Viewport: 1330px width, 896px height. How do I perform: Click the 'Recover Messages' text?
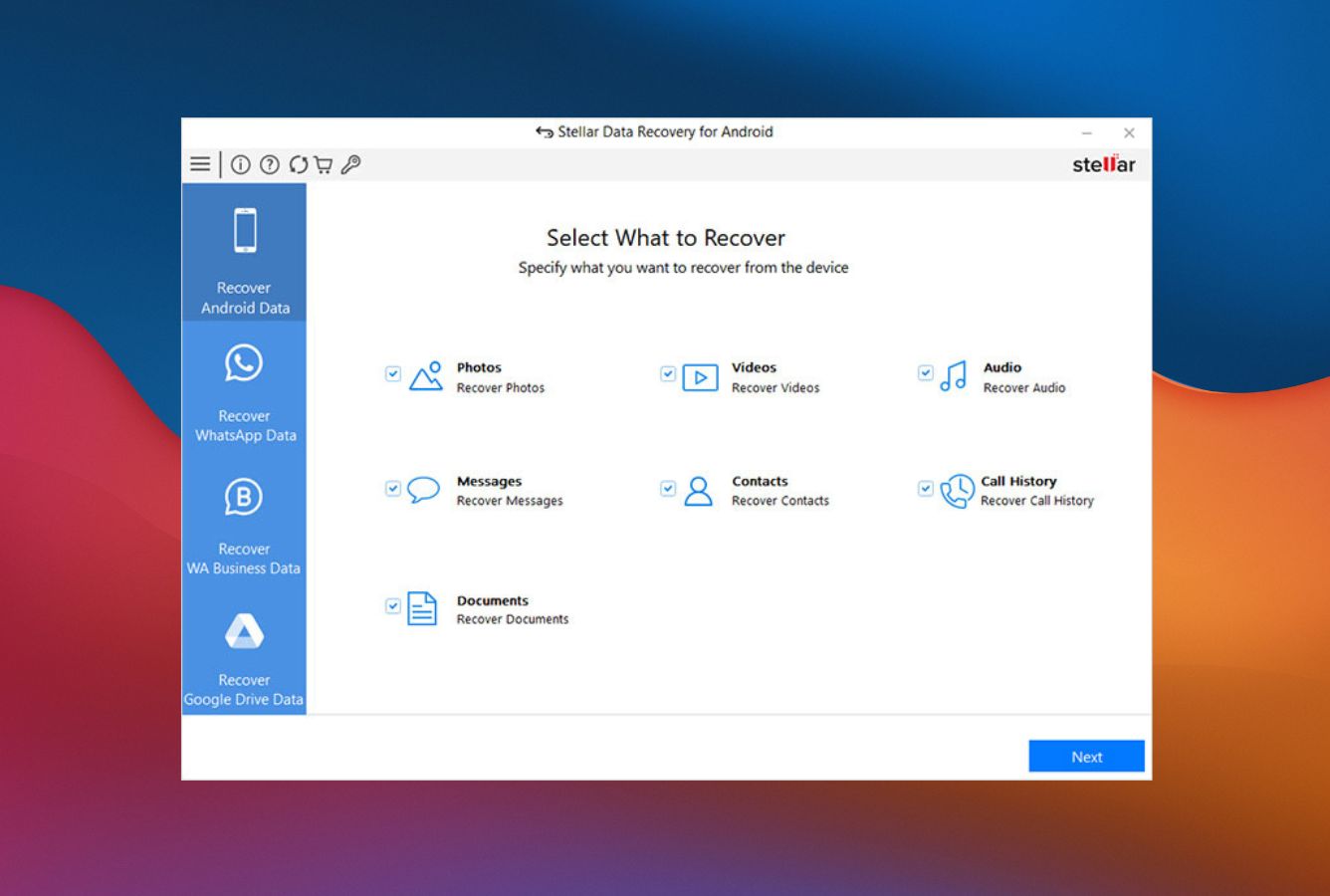point(510,501)
